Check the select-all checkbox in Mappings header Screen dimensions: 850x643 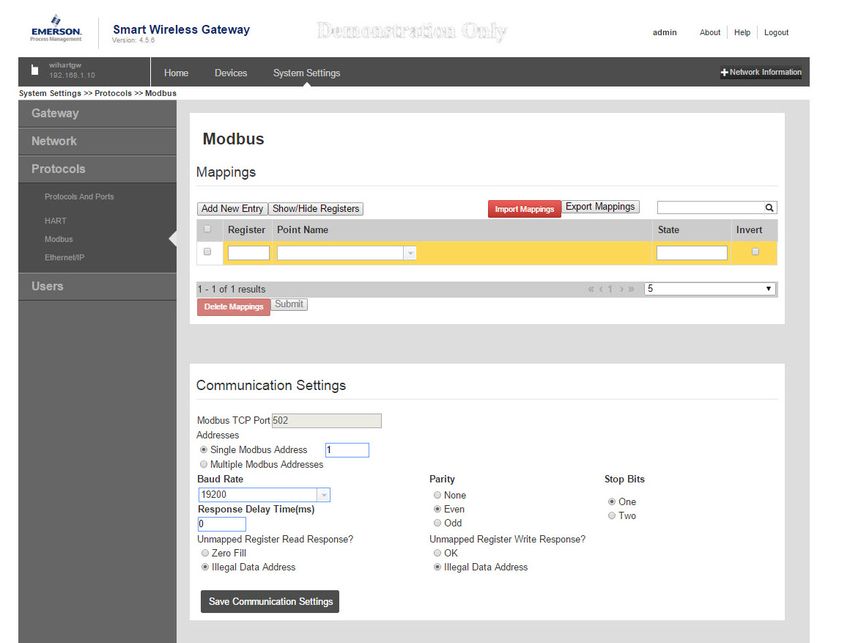tap(207, 229)
